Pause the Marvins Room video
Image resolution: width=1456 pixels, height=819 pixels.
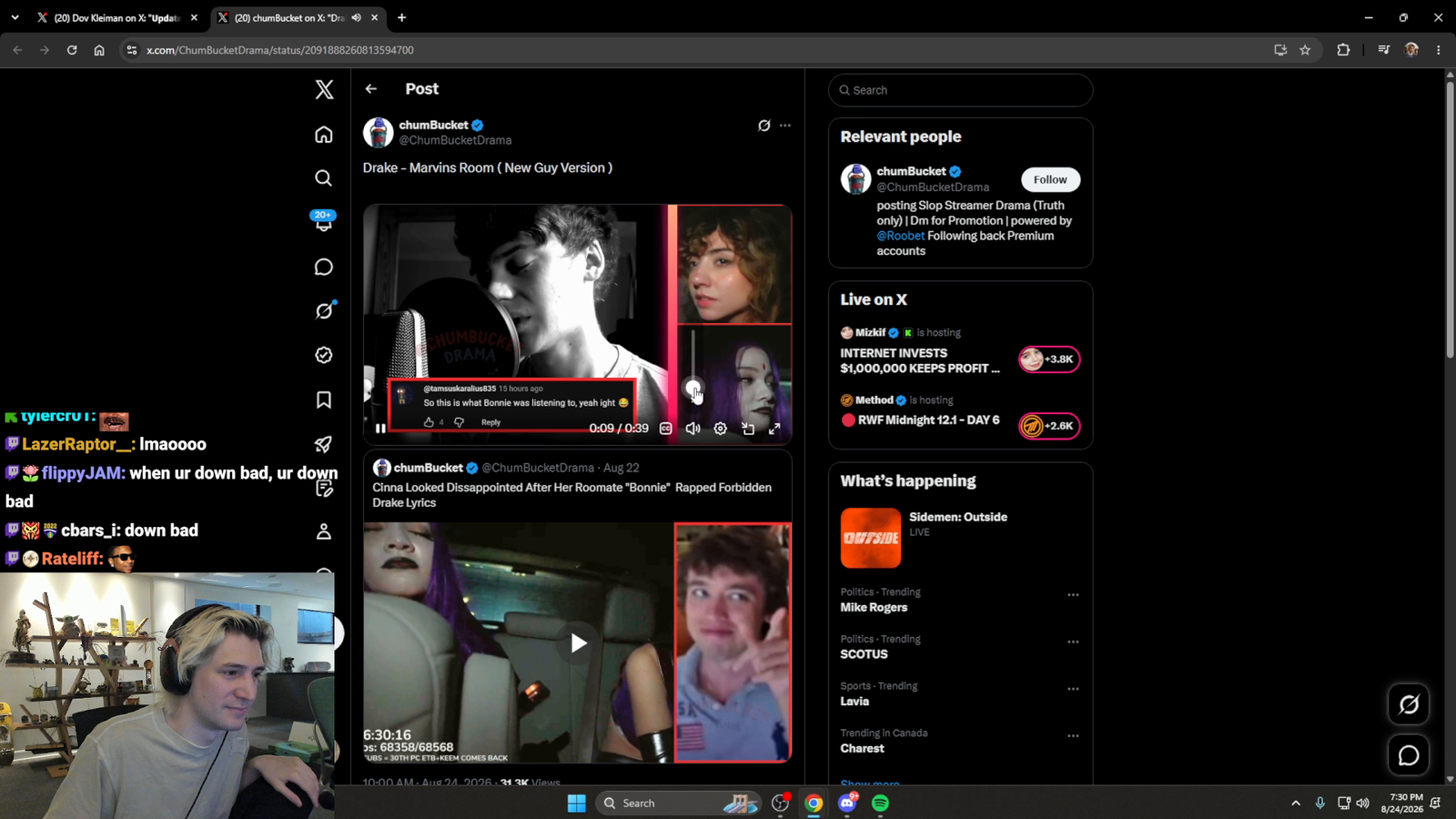pos(381,429)
